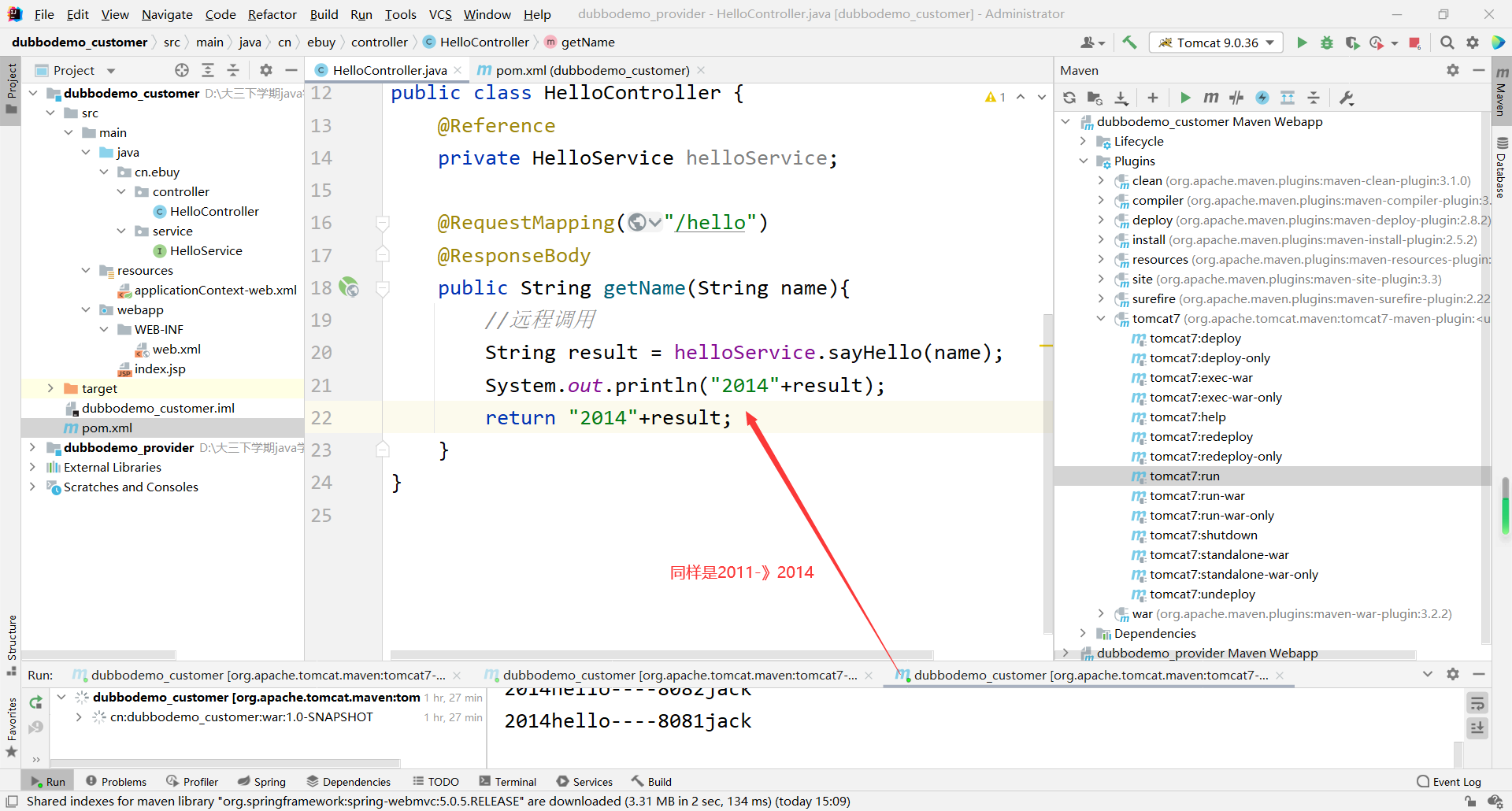Image resolution: width=1512 pixels, height=811 pixels.
Task: Open the Terminal tool window
Action: pos(508,781)
